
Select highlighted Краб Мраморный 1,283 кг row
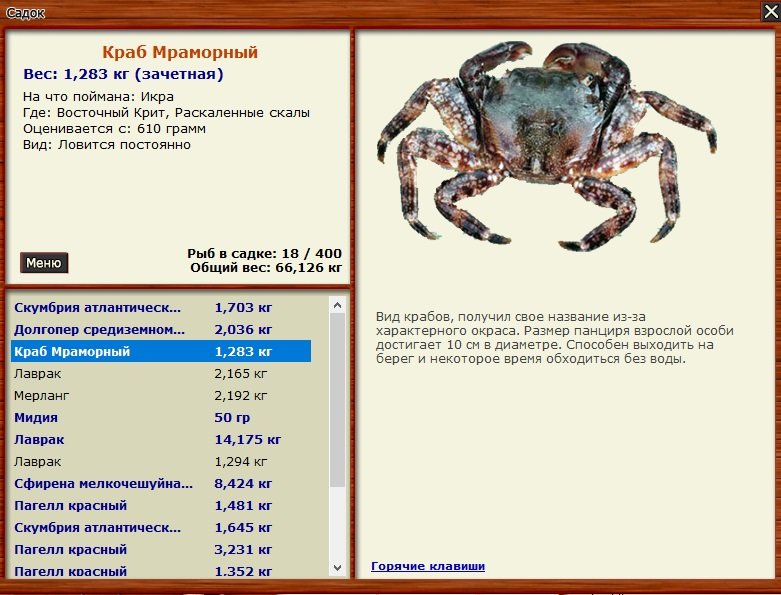pos(160,352)
